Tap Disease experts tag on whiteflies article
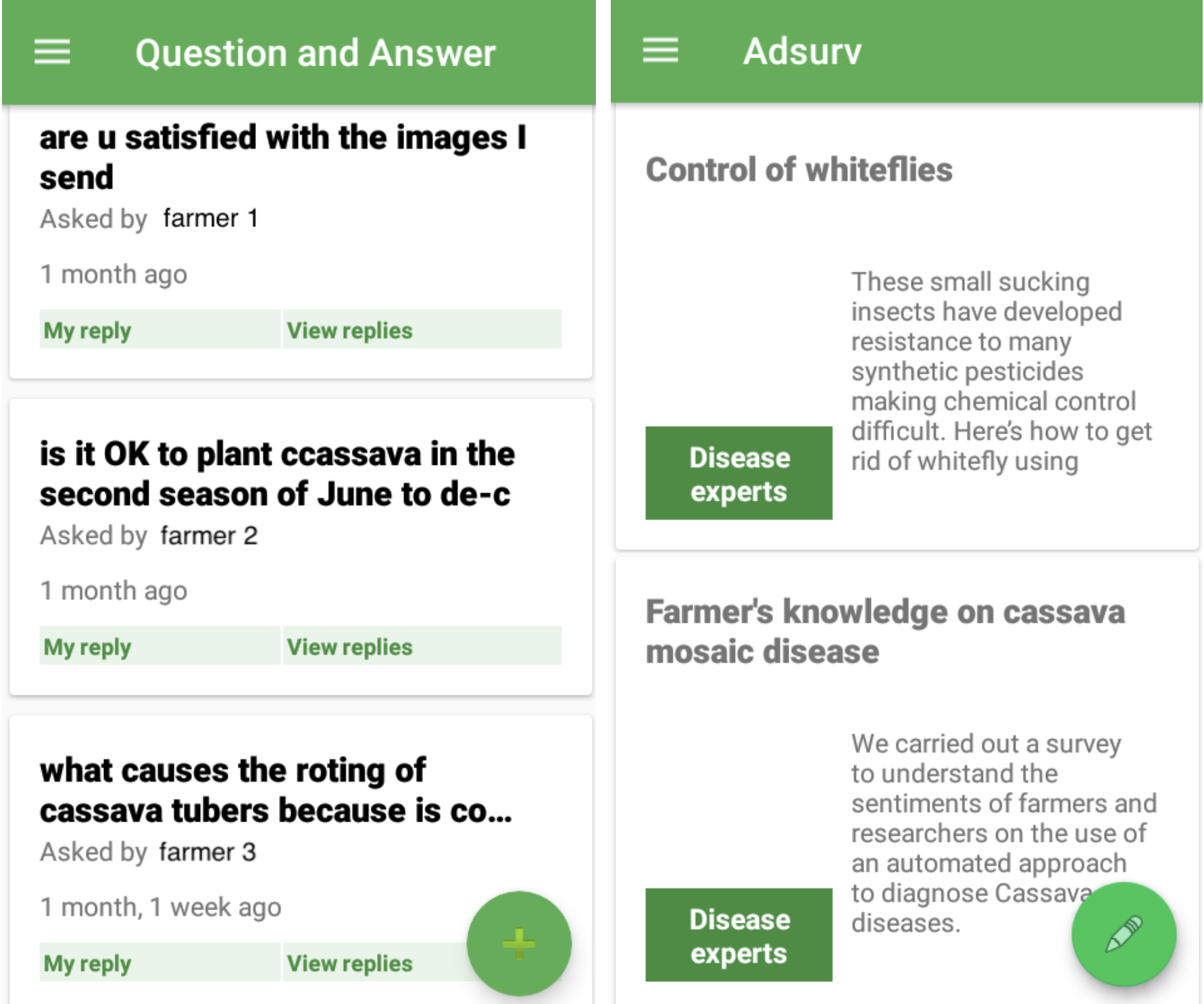 click(x=738, y=473)
